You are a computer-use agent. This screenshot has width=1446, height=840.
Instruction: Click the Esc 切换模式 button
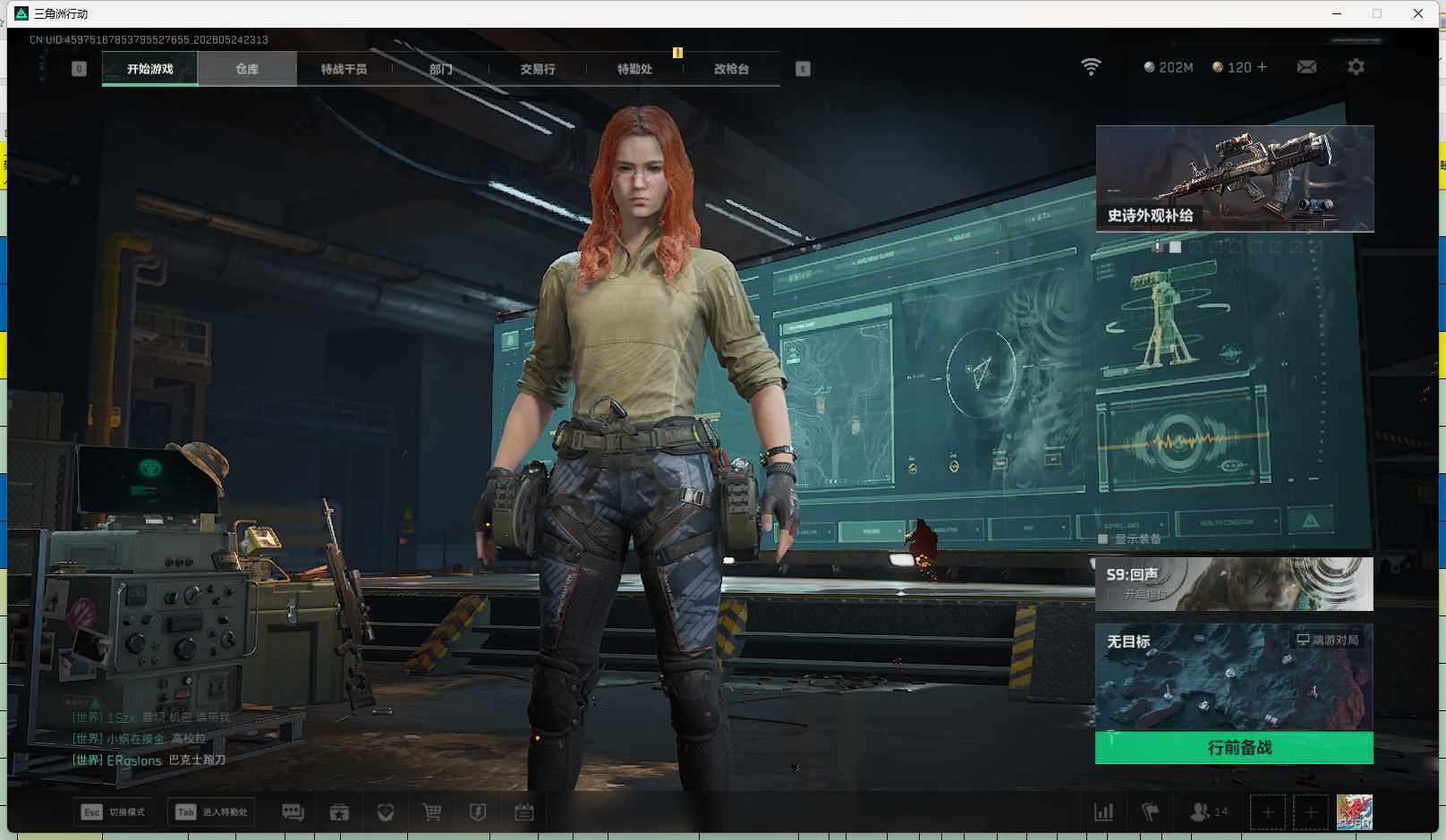pos(113,812)
